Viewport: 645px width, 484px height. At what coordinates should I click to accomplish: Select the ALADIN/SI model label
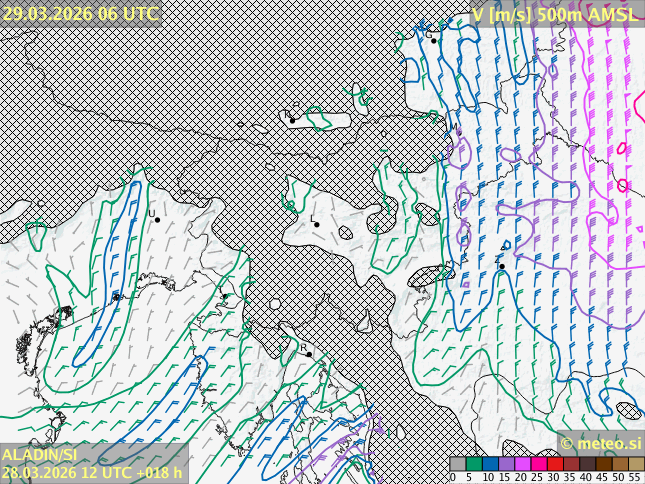point(40,455)
